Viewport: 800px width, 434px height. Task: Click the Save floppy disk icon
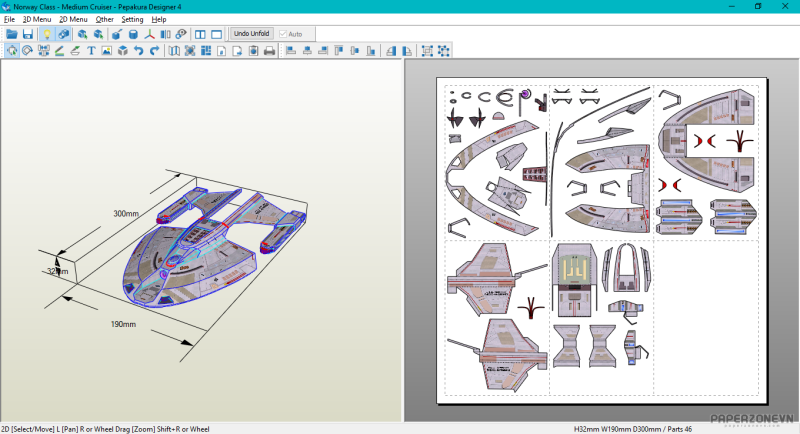click(x=28, y=34)
